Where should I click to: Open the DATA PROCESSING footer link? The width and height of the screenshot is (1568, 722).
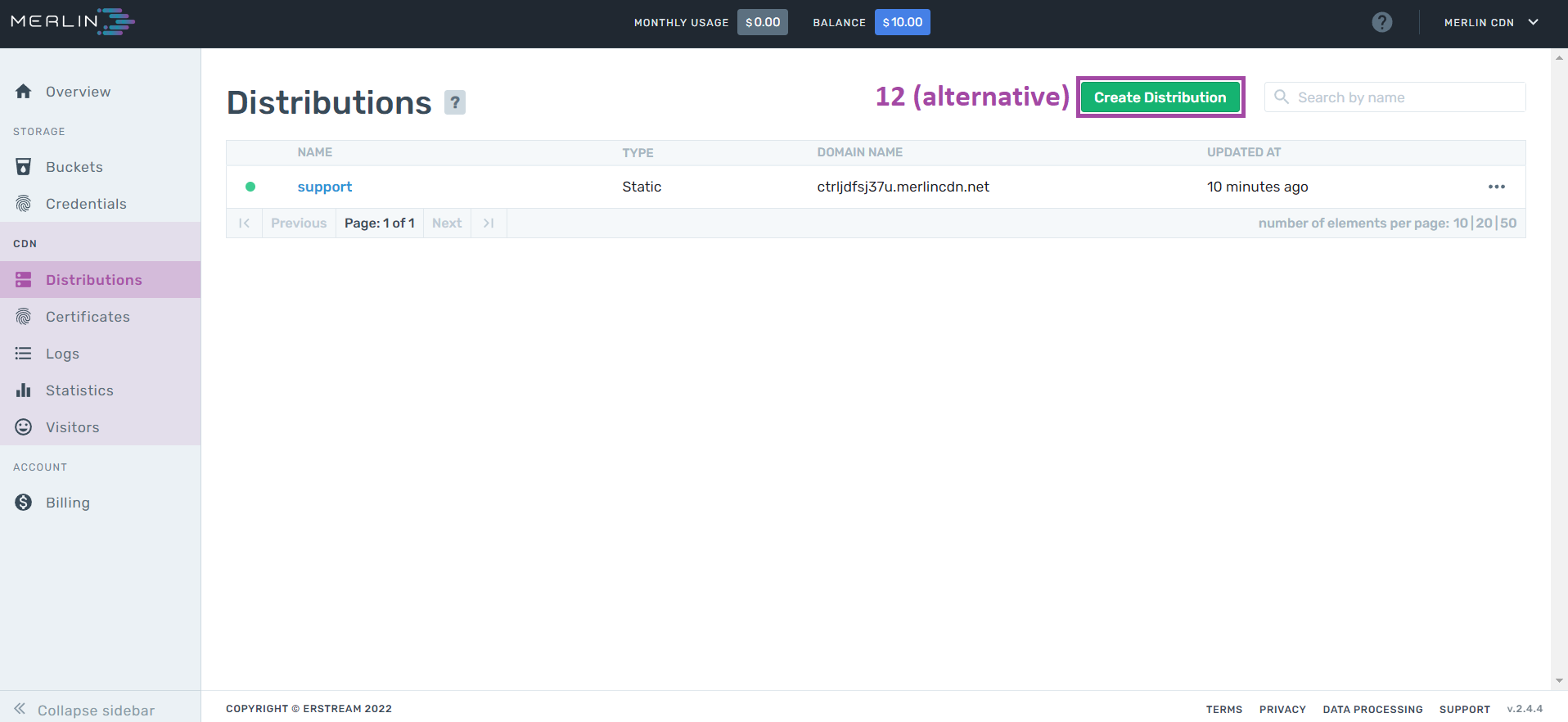tap(1372, 710)
